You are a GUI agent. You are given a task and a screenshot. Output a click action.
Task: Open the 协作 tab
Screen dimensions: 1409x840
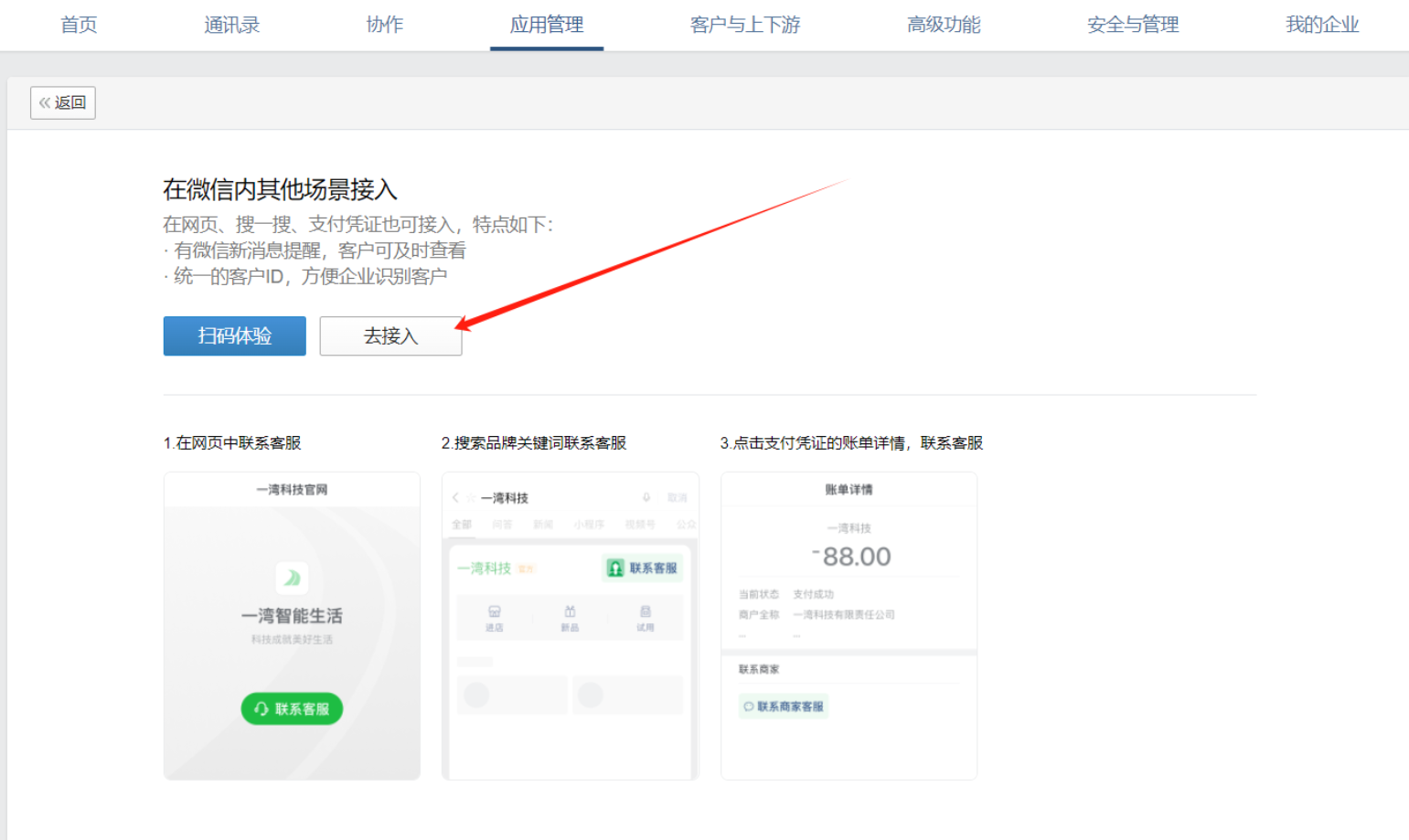[x=384, y=25]
